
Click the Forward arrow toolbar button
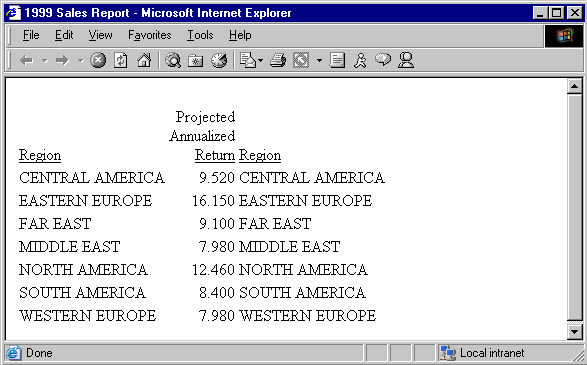click(x=63, y=60)
